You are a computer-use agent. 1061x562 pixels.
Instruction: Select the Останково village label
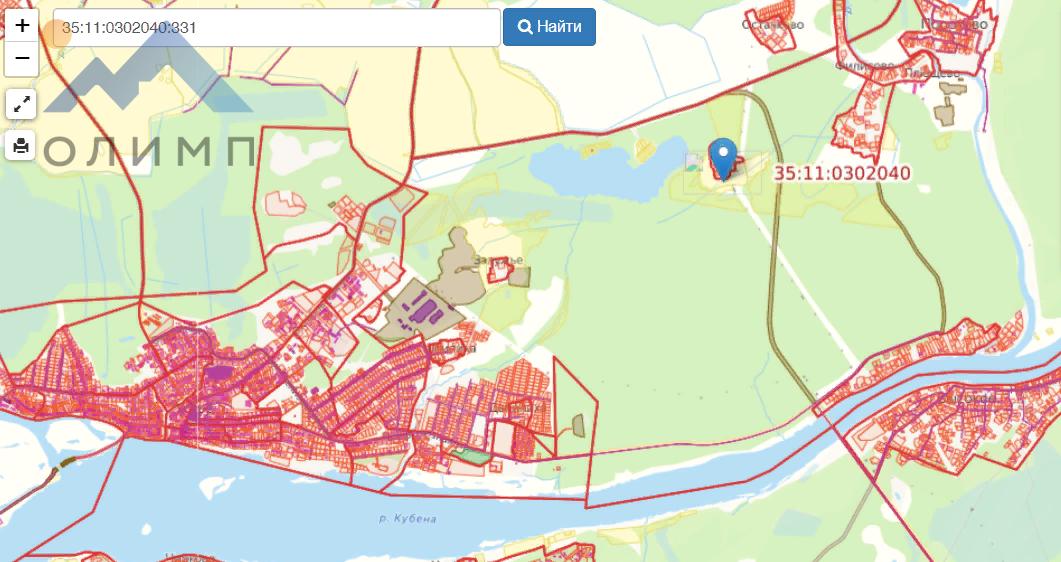tap(773, 25)
